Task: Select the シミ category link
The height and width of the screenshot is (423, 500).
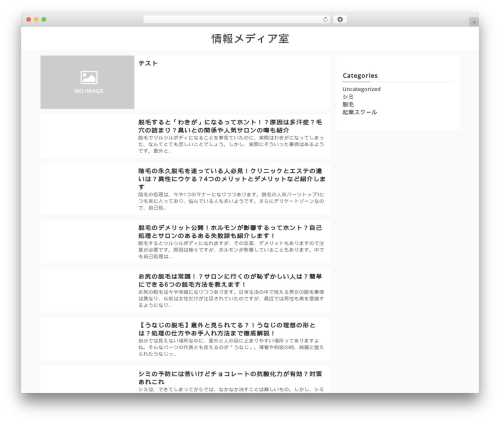Action: click(x=348, y=97)
